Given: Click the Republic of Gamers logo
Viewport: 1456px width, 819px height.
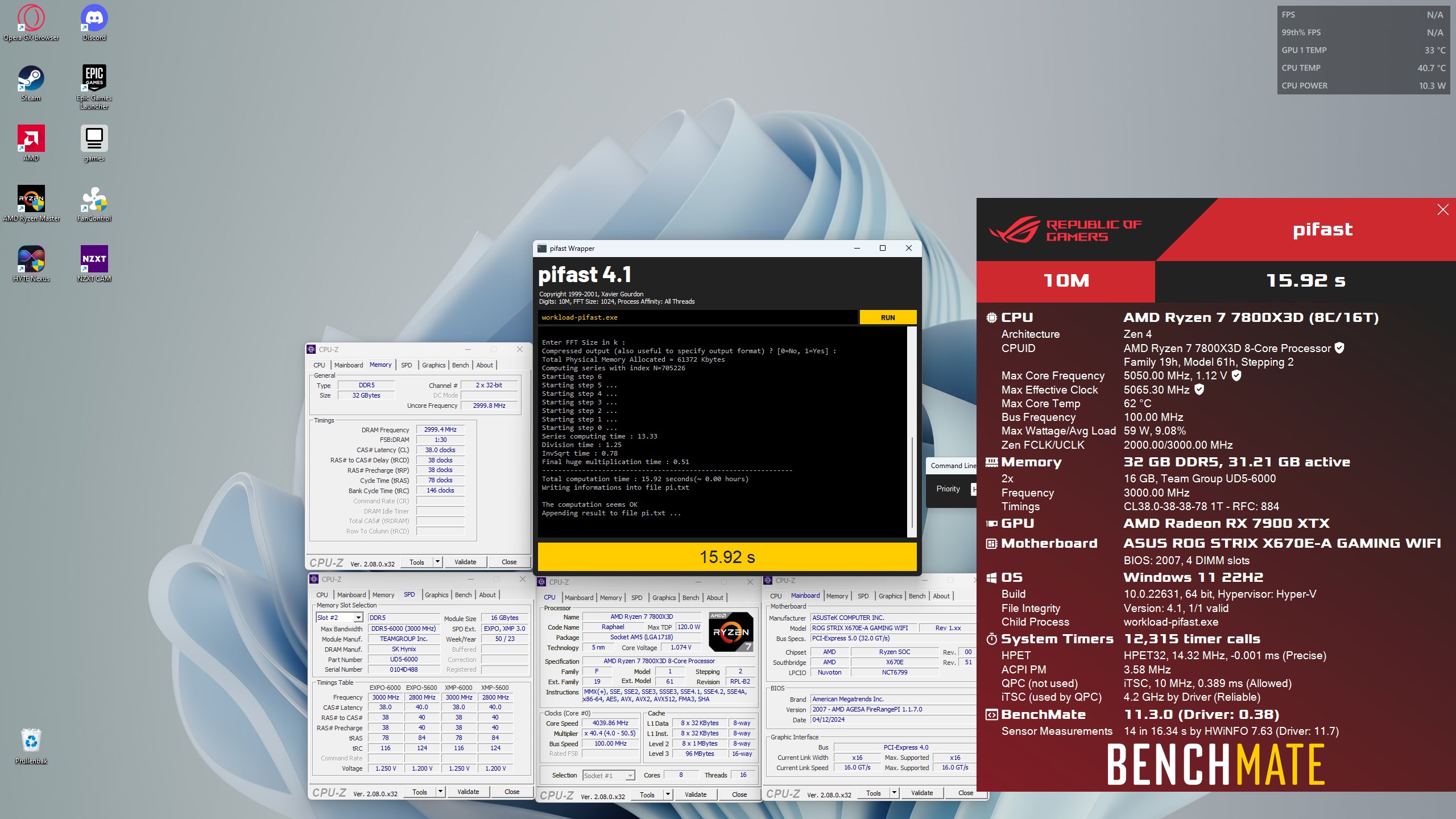Looking at the screenshot, I should 1065,230.
